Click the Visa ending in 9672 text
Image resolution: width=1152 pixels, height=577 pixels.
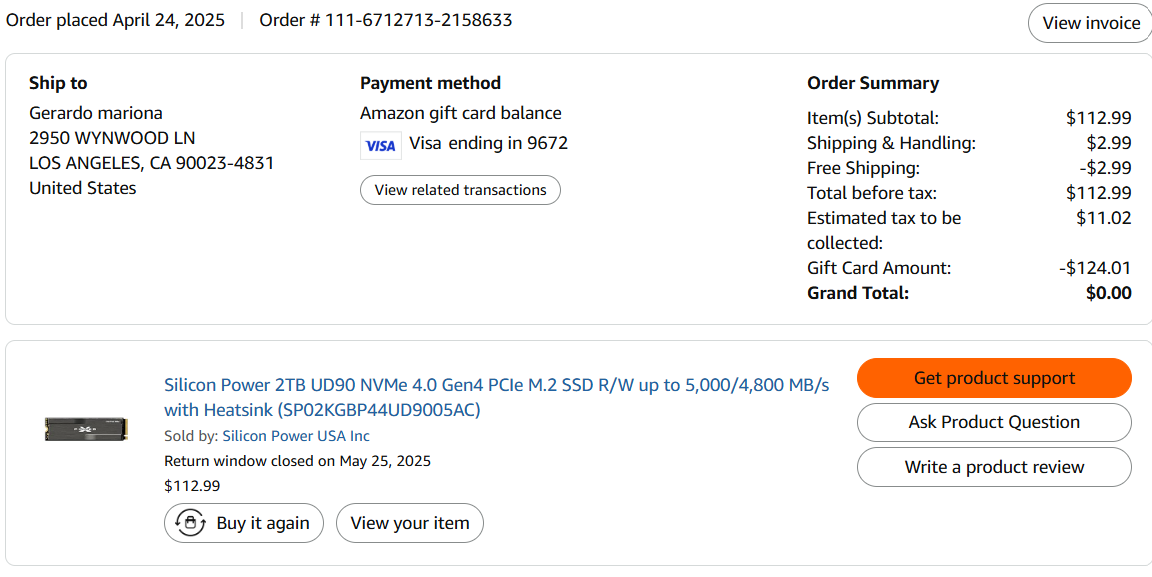[488, 143]
